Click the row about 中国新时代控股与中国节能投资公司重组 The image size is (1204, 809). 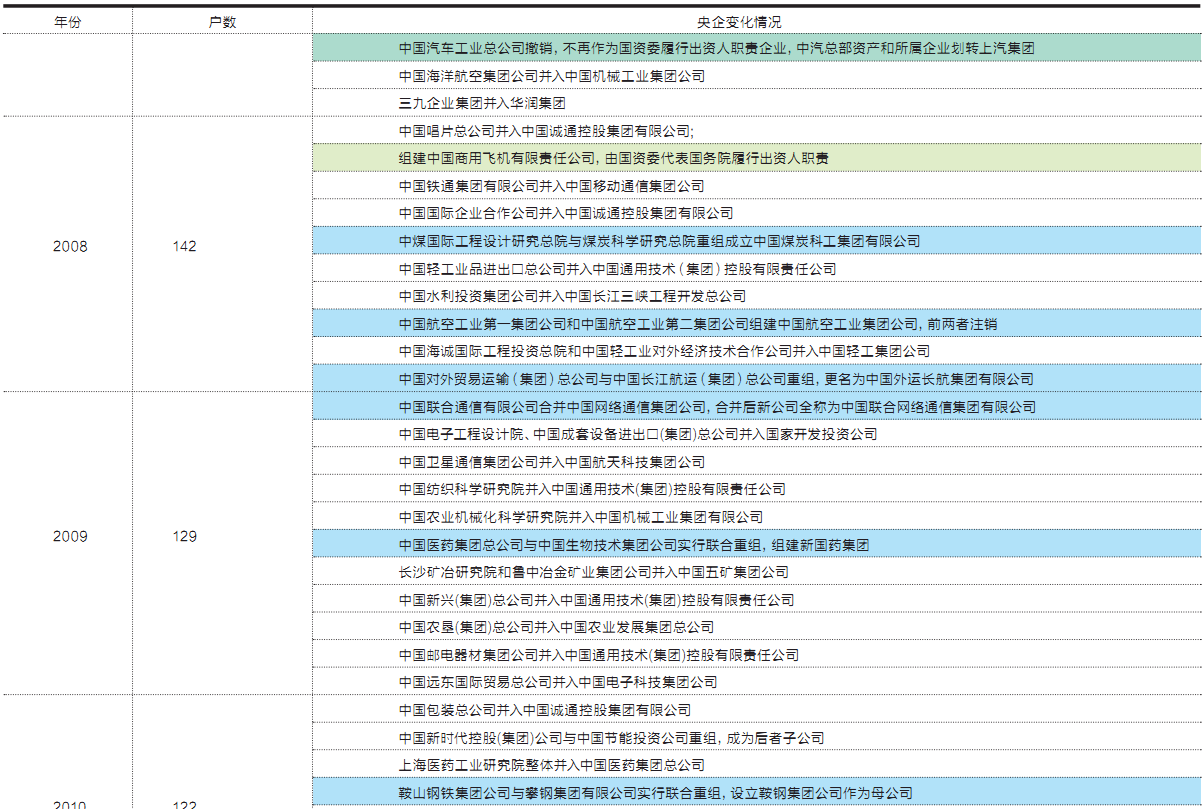[x=756, y=737]
